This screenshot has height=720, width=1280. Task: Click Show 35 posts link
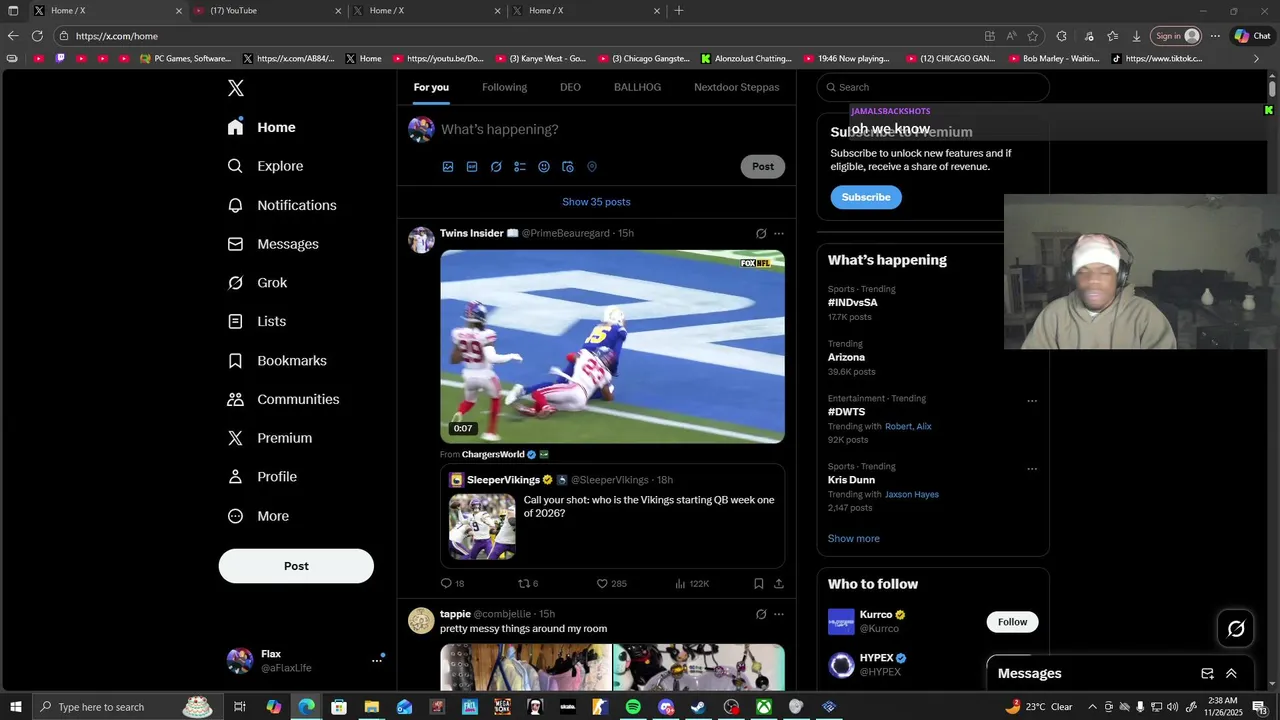(596, 202)
